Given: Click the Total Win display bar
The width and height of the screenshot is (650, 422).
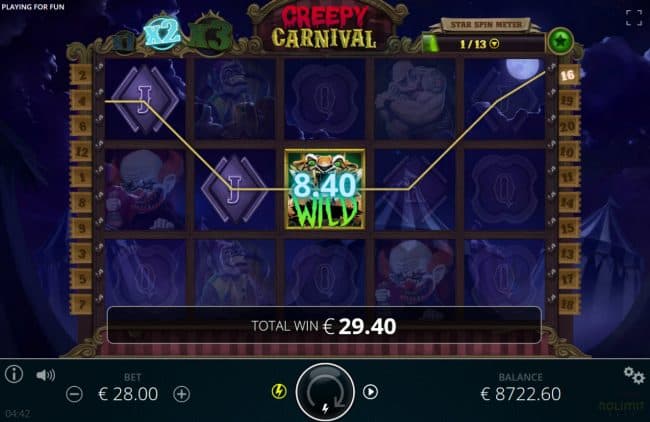Looking at the screenshot, I should click(x=324, y=325).
